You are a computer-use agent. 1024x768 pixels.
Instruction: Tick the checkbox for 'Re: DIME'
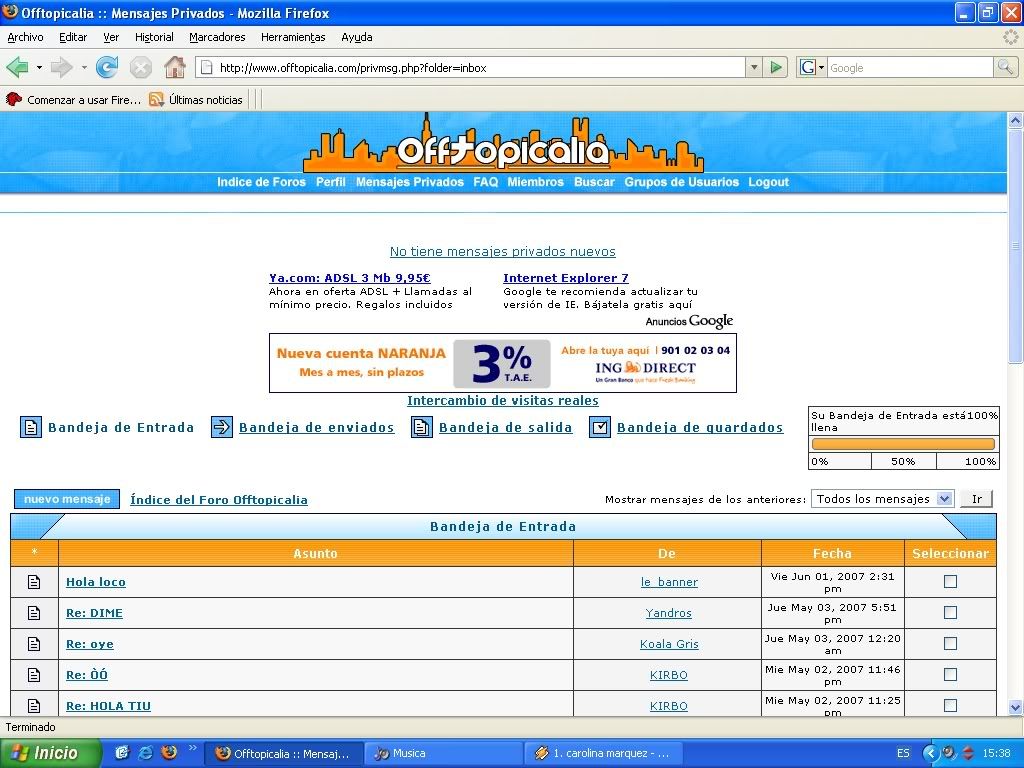(950, 613)
